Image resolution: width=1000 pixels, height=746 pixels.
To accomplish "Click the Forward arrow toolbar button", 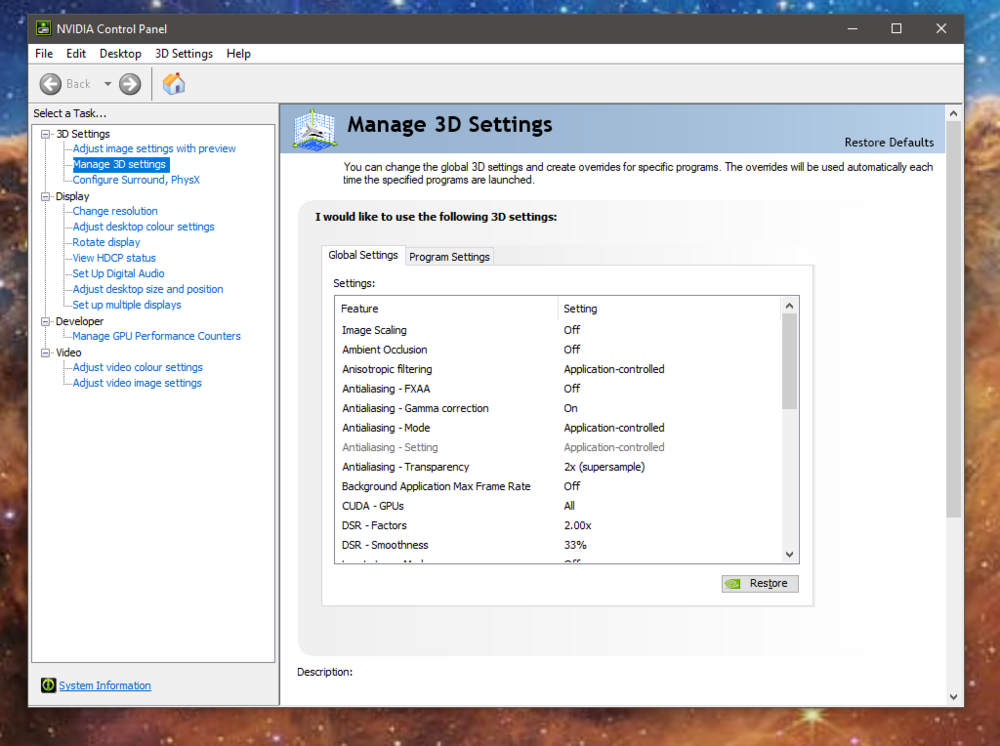I will tap(130, 84).
